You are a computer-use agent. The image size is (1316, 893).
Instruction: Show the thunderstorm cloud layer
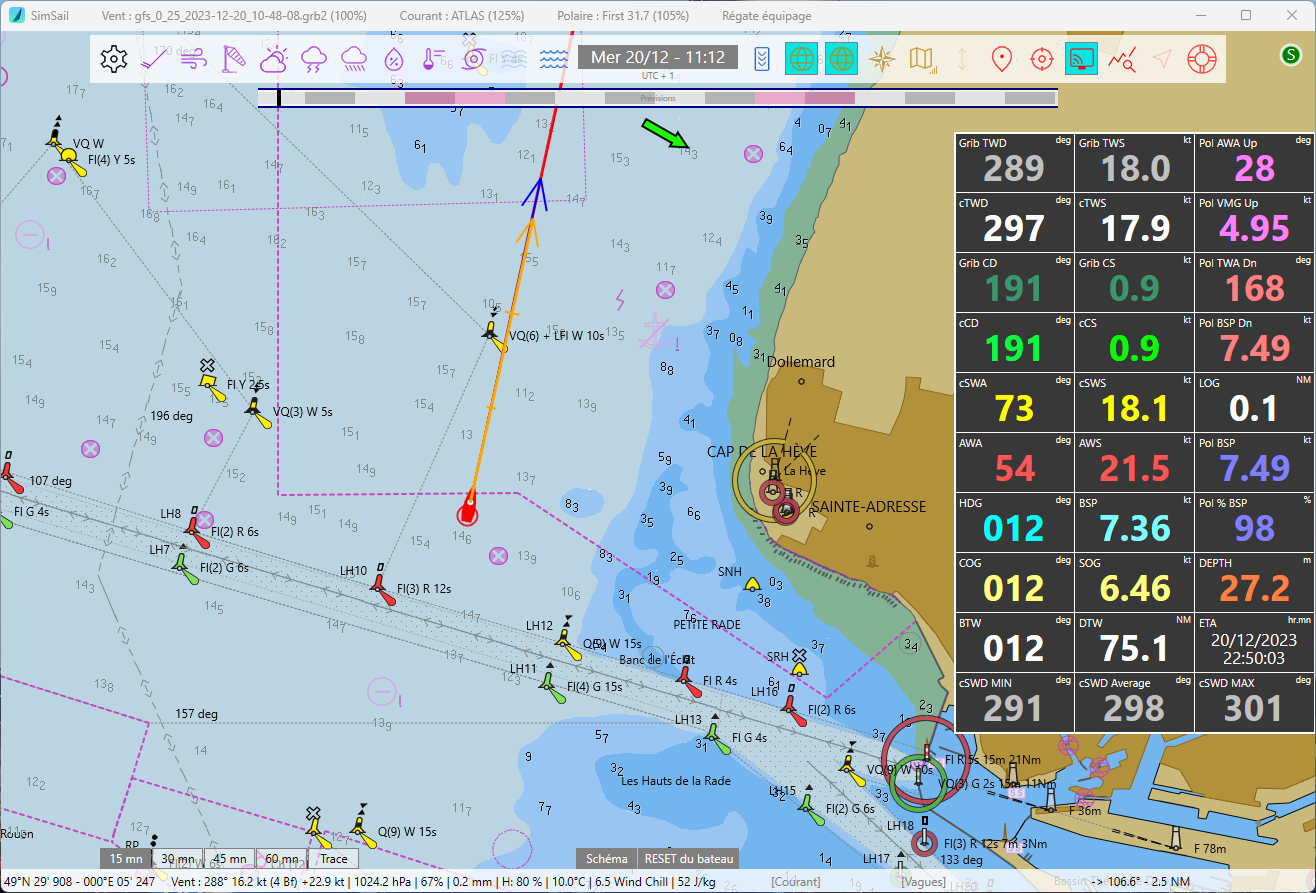[314, 59]
